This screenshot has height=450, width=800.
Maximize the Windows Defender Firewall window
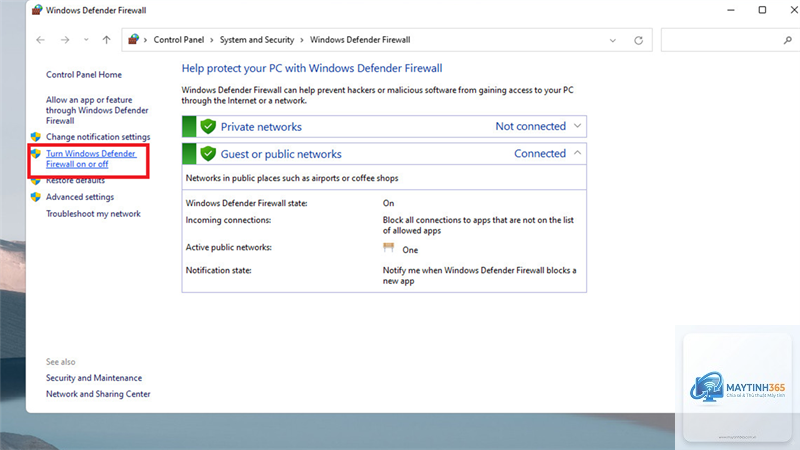[x=762, y=10]
